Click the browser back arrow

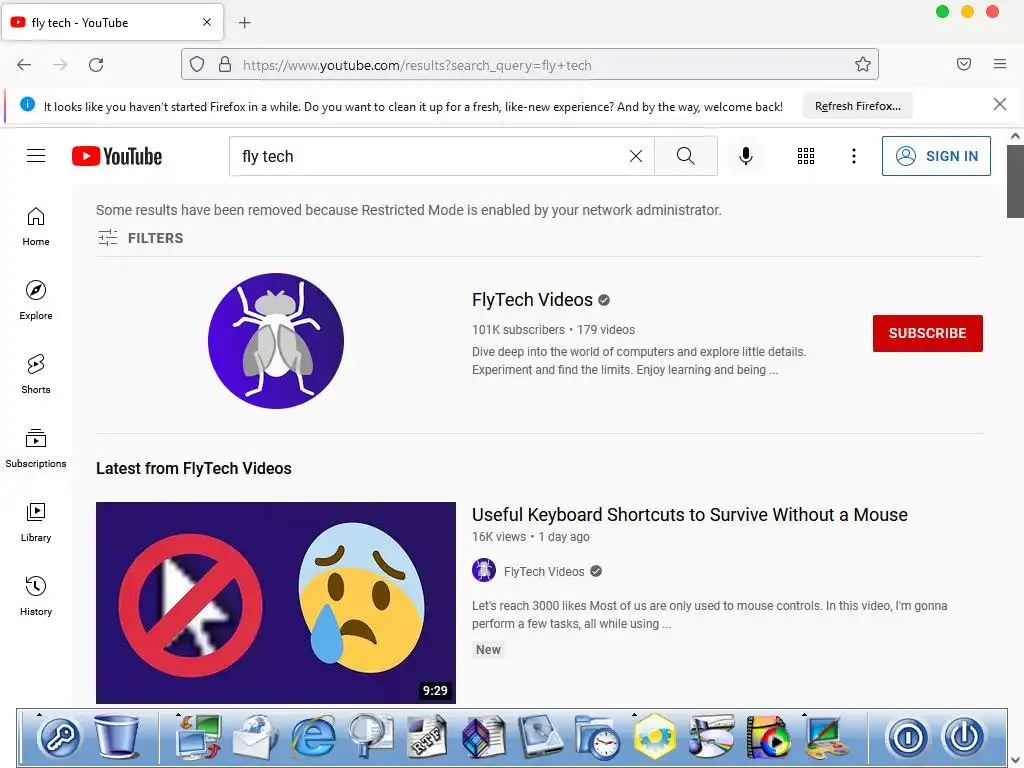[x=24, y=65]
